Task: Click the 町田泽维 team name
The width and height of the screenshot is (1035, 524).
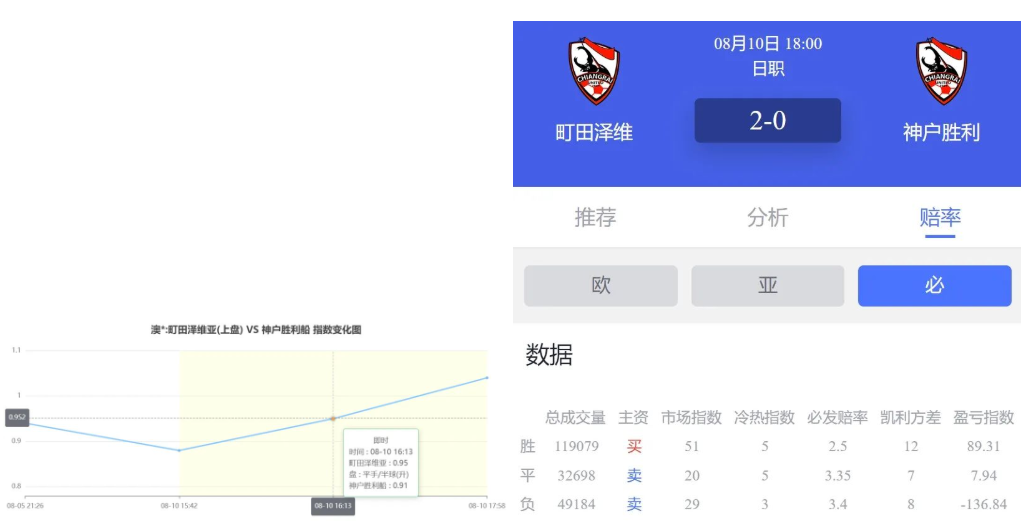Action: click(x=594, y=132)
